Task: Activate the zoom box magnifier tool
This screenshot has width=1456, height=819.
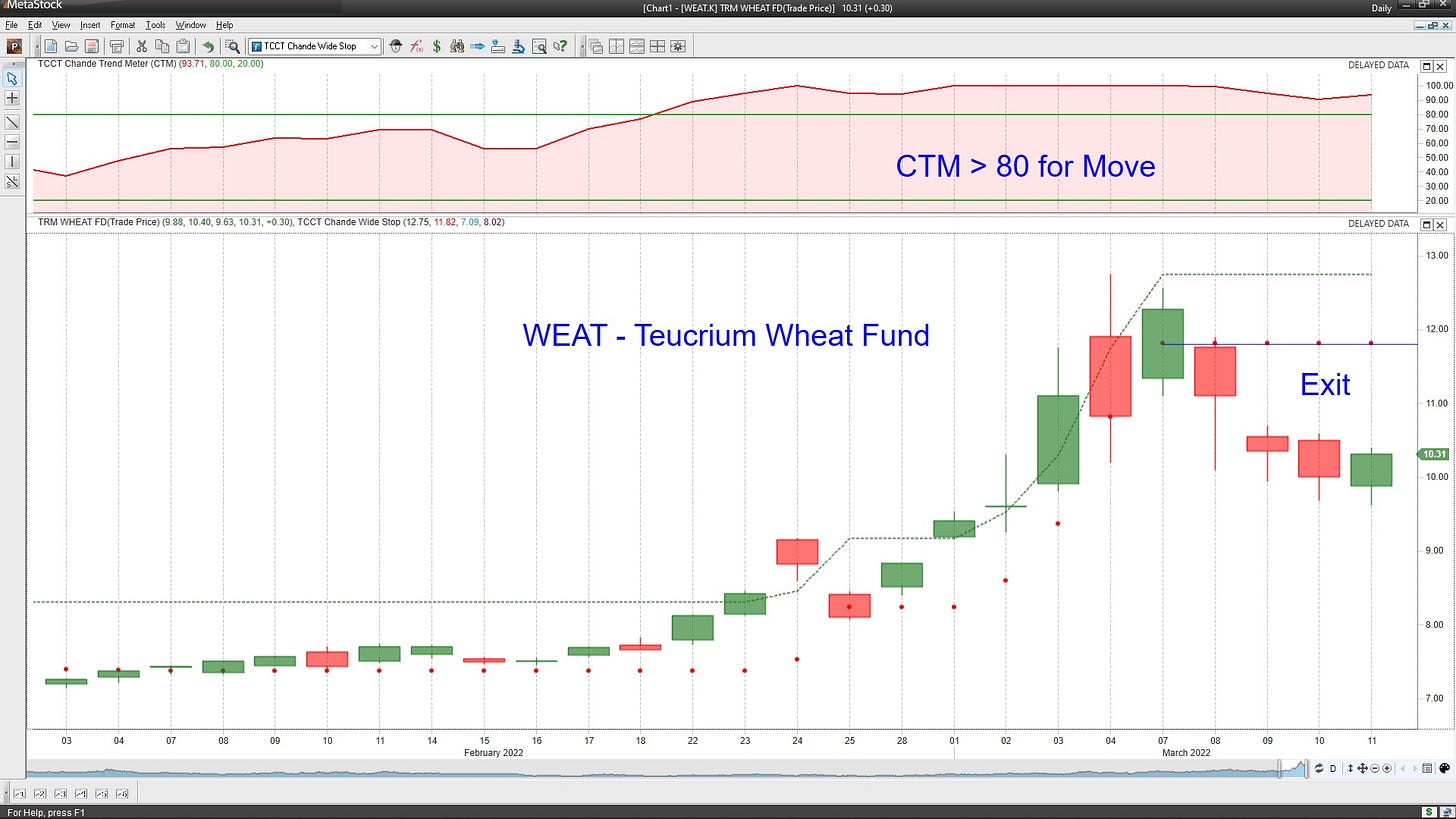Action: click(x=233, y=46)
